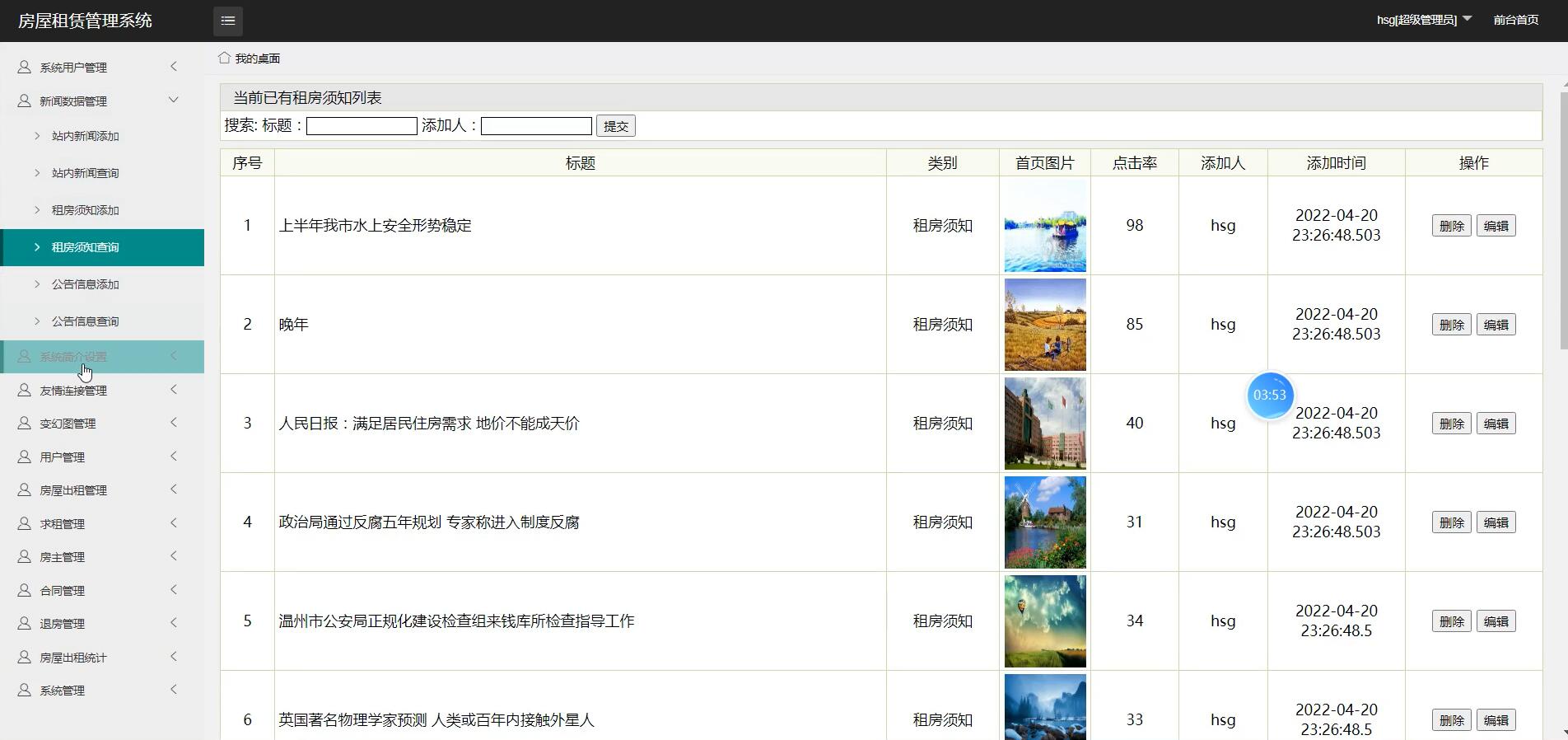Collapse the 新闻数据管理 menu chevron
Image resolution: width=1568 pixels, height=740 pixels.
tap(174, 100)
